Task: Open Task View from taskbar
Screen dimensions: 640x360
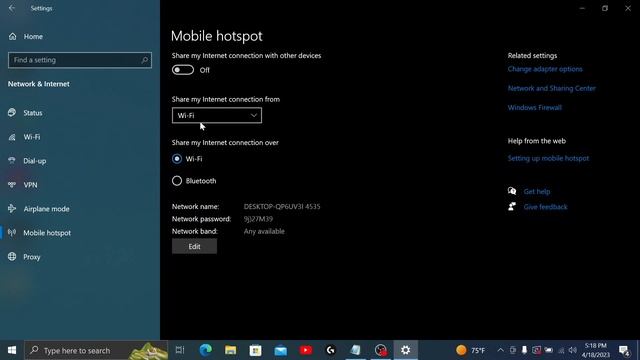Action: [180, 350]
